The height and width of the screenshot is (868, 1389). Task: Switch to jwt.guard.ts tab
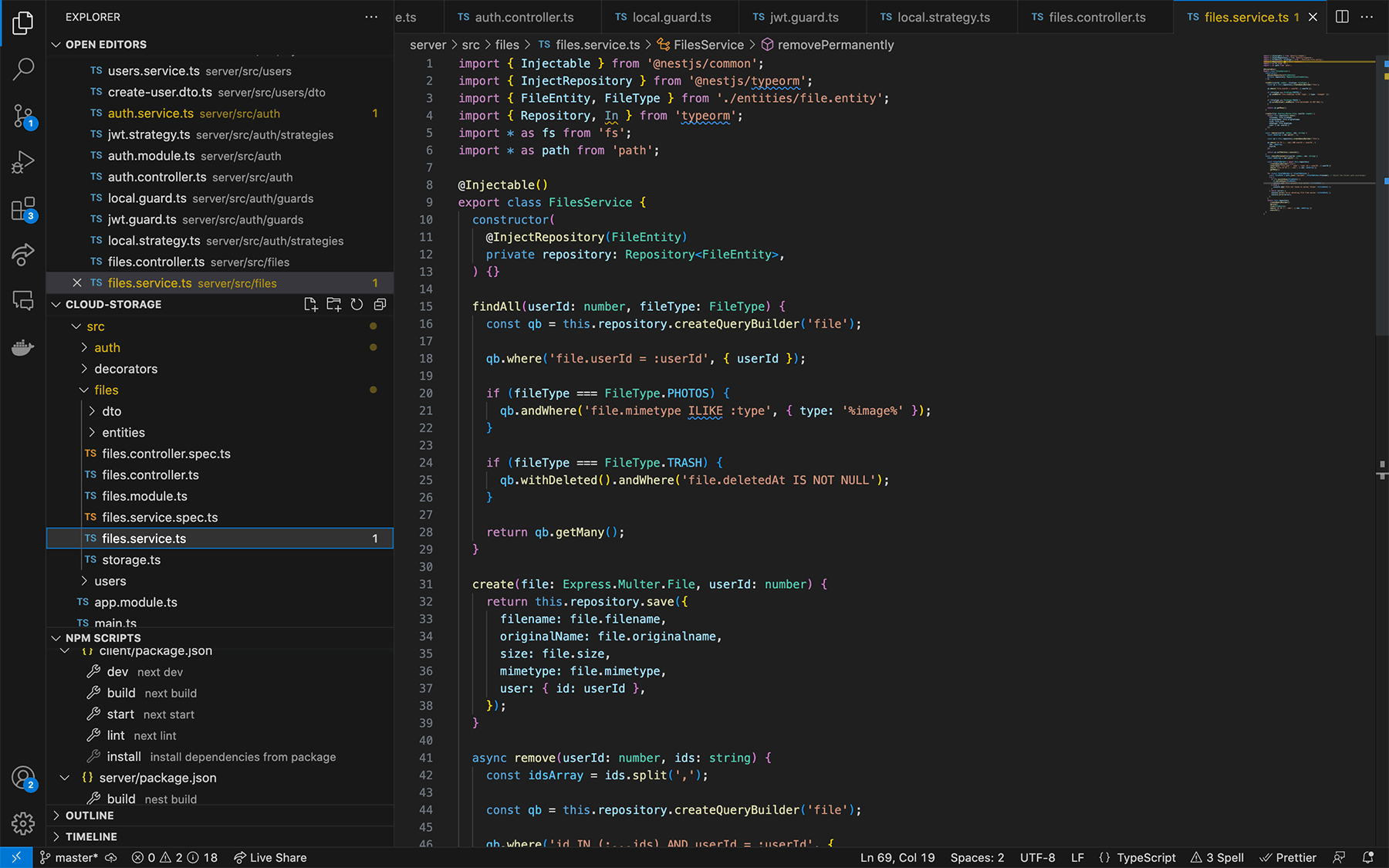click(803, 17)
